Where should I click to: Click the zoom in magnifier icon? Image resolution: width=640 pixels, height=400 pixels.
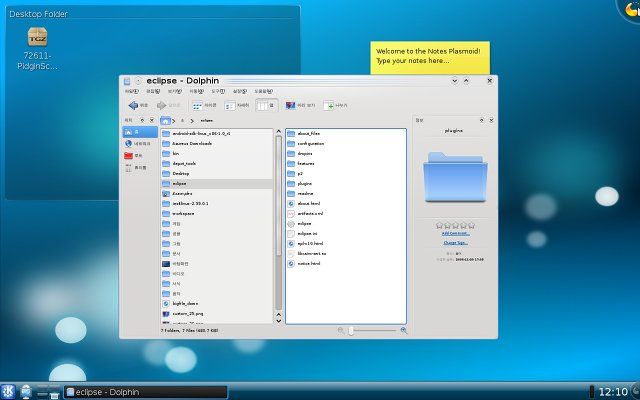pos(404,330)
